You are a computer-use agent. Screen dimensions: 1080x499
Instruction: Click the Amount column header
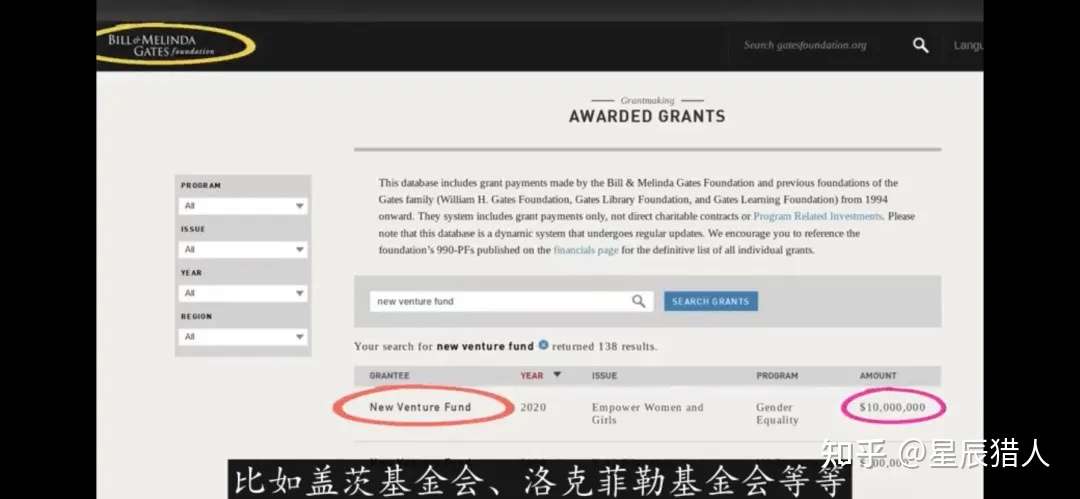pyautogui.click(x=878, y=376)
